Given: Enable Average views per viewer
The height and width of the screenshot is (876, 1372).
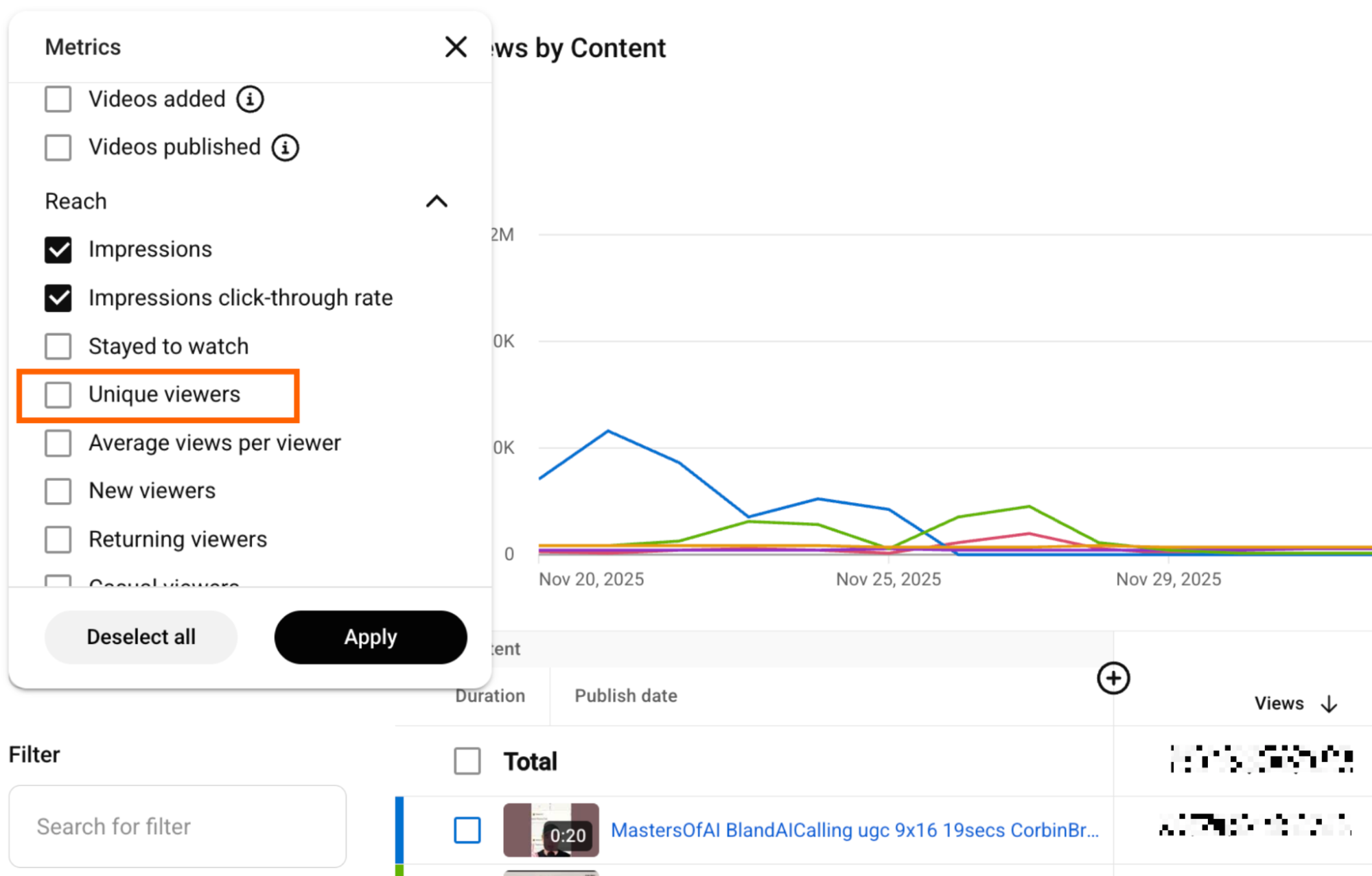Looking at the screenshot, I should click(58, 442).
